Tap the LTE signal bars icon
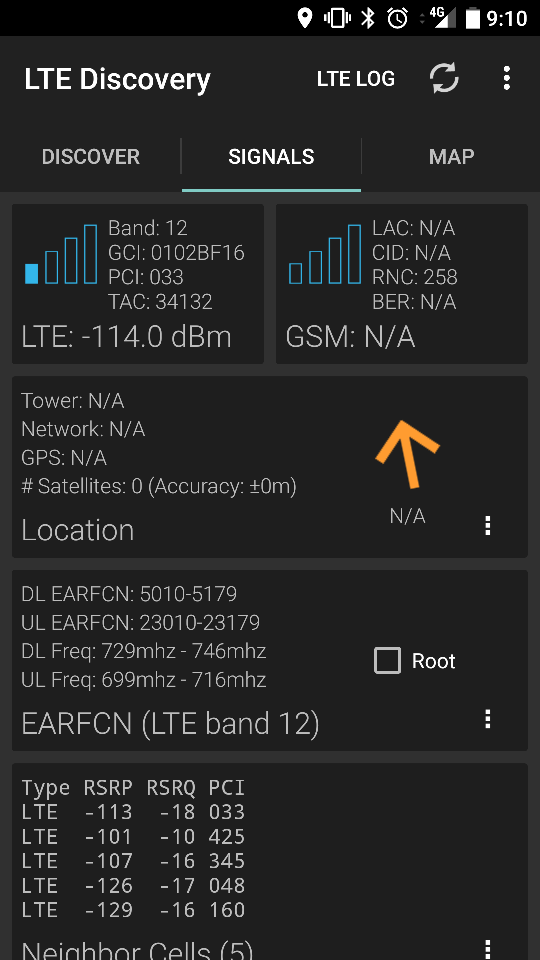 click(61, 254)
